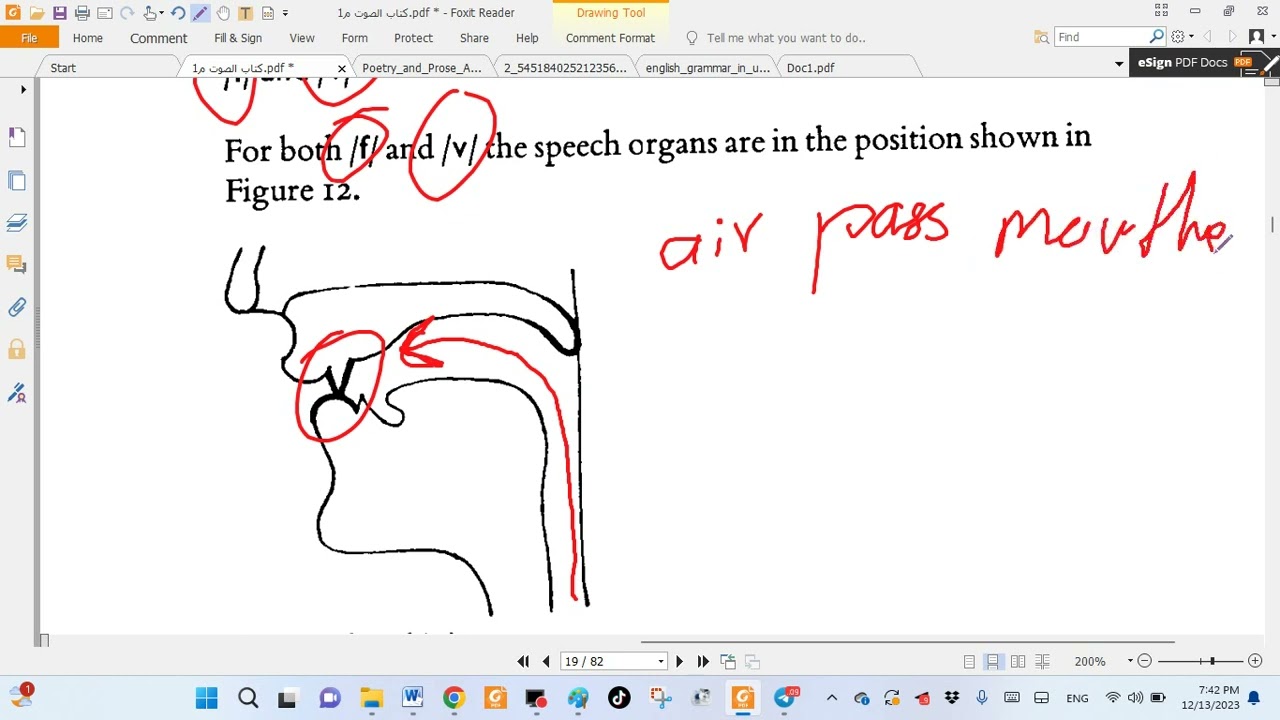Go to the last page
1280x720 pixels.
703,661
